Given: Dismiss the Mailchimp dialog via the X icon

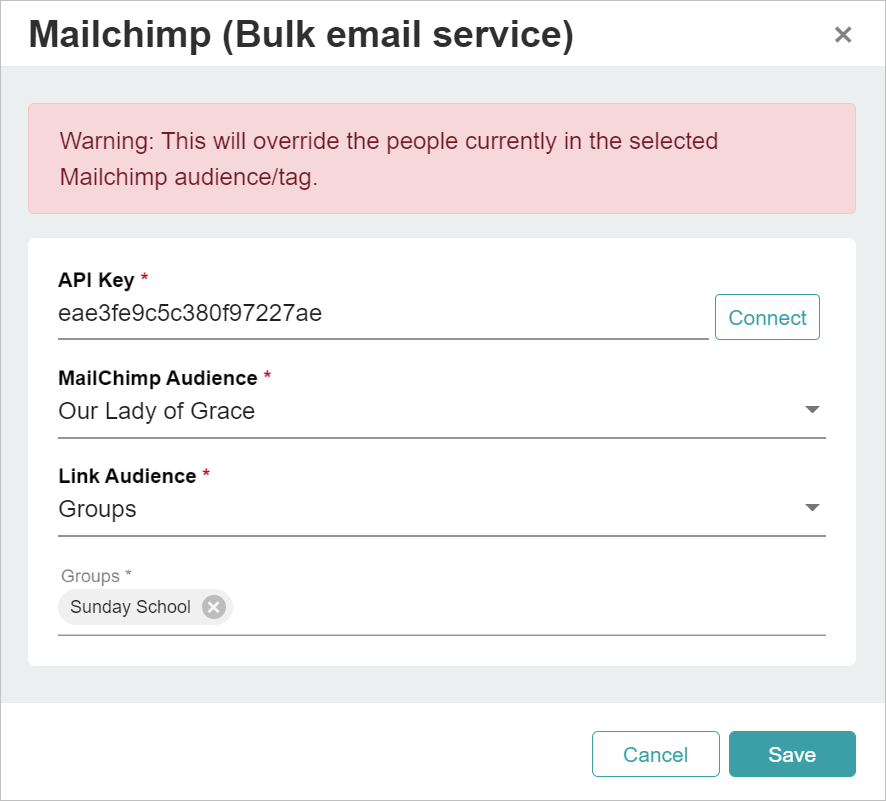Looking at the screenshot, I should click(843, 34).
